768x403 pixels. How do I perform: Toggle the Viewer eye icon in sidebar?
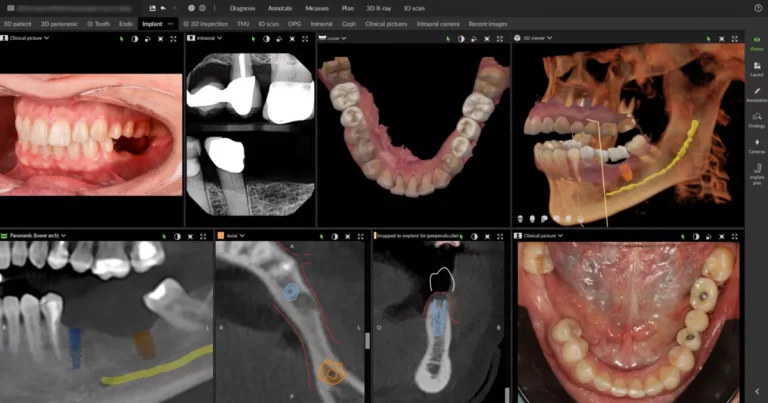tap(756, 41)
